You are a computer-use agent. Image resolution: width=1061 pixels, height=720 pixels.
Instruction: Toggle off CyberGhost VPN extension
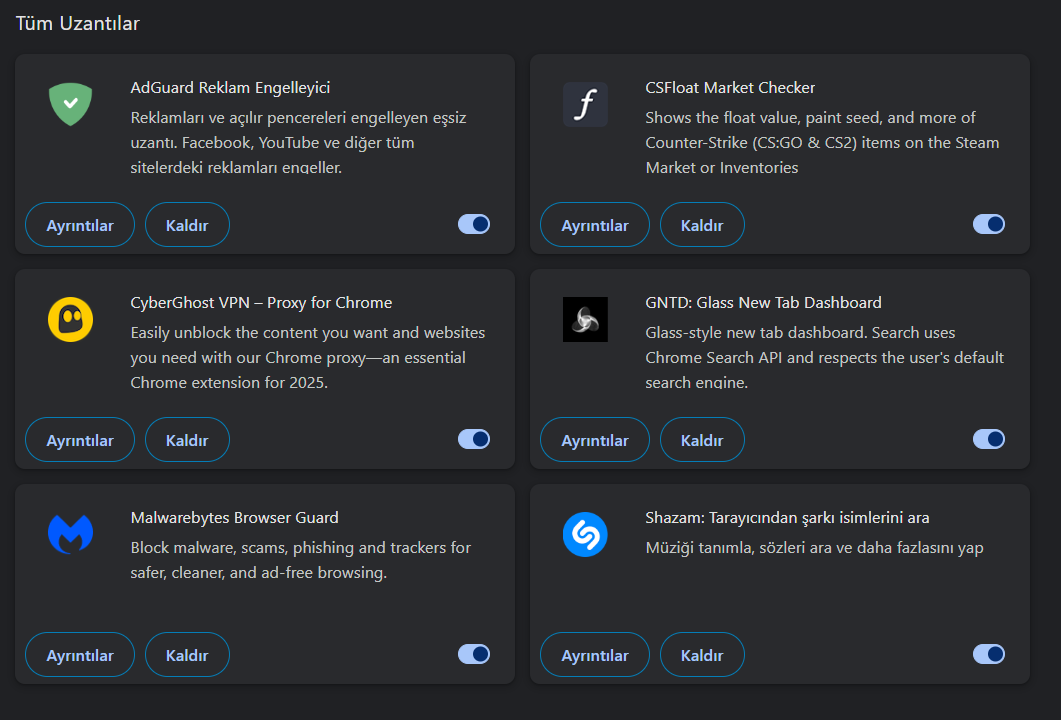(474, 439)
